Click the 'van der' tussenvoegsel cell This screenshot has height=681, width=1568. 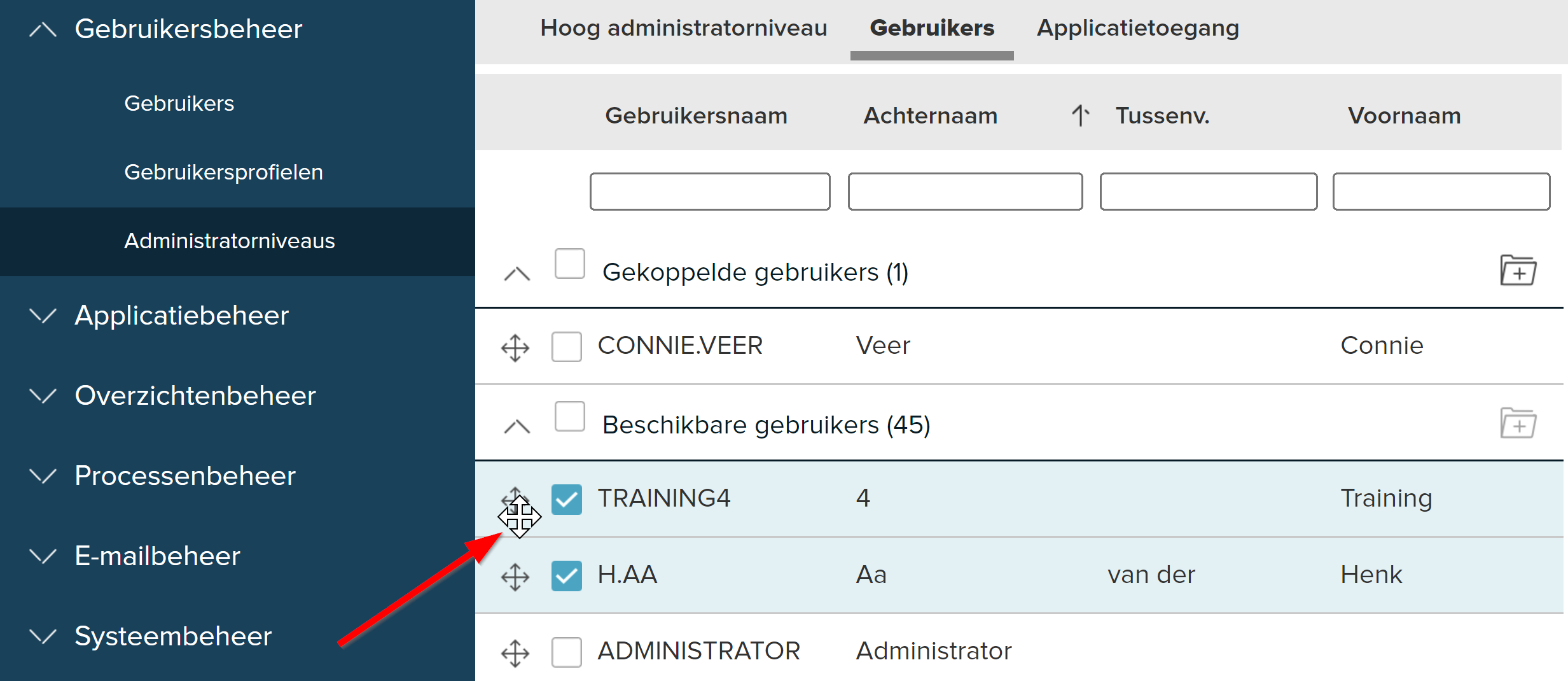click(x=1152, y=575)
